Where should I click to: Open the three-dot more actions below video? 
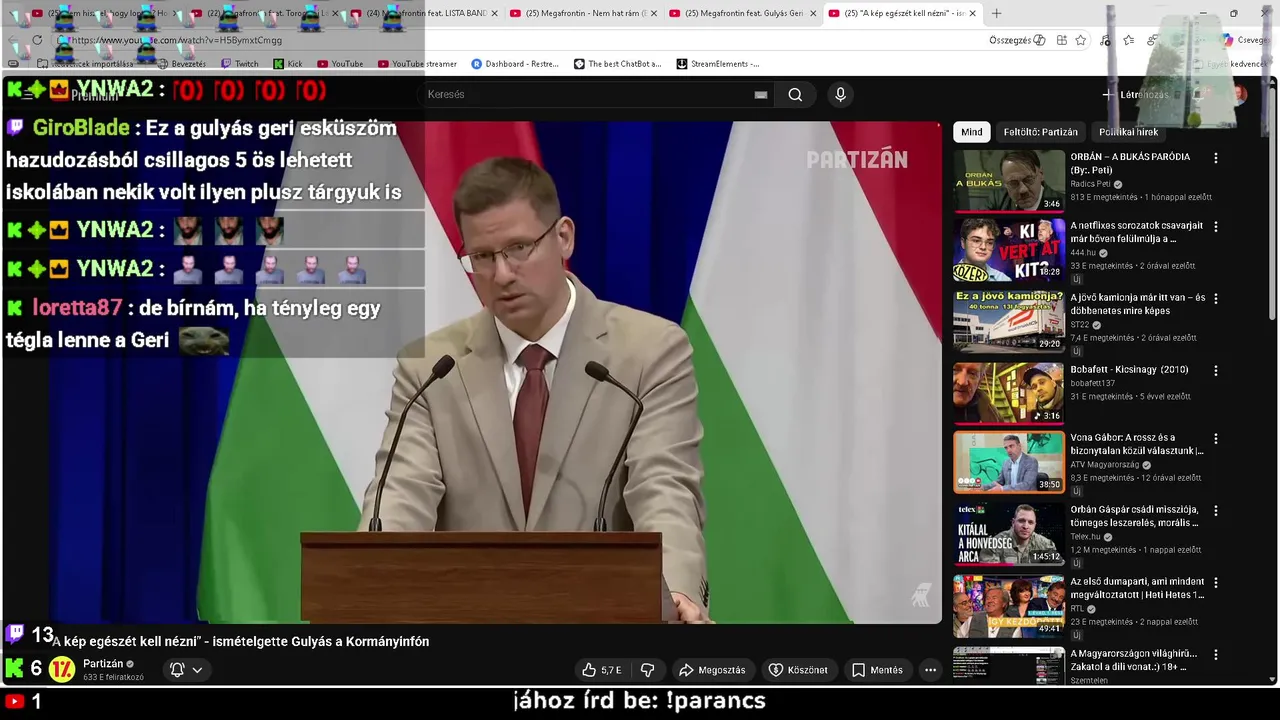[x=930, y=670]
